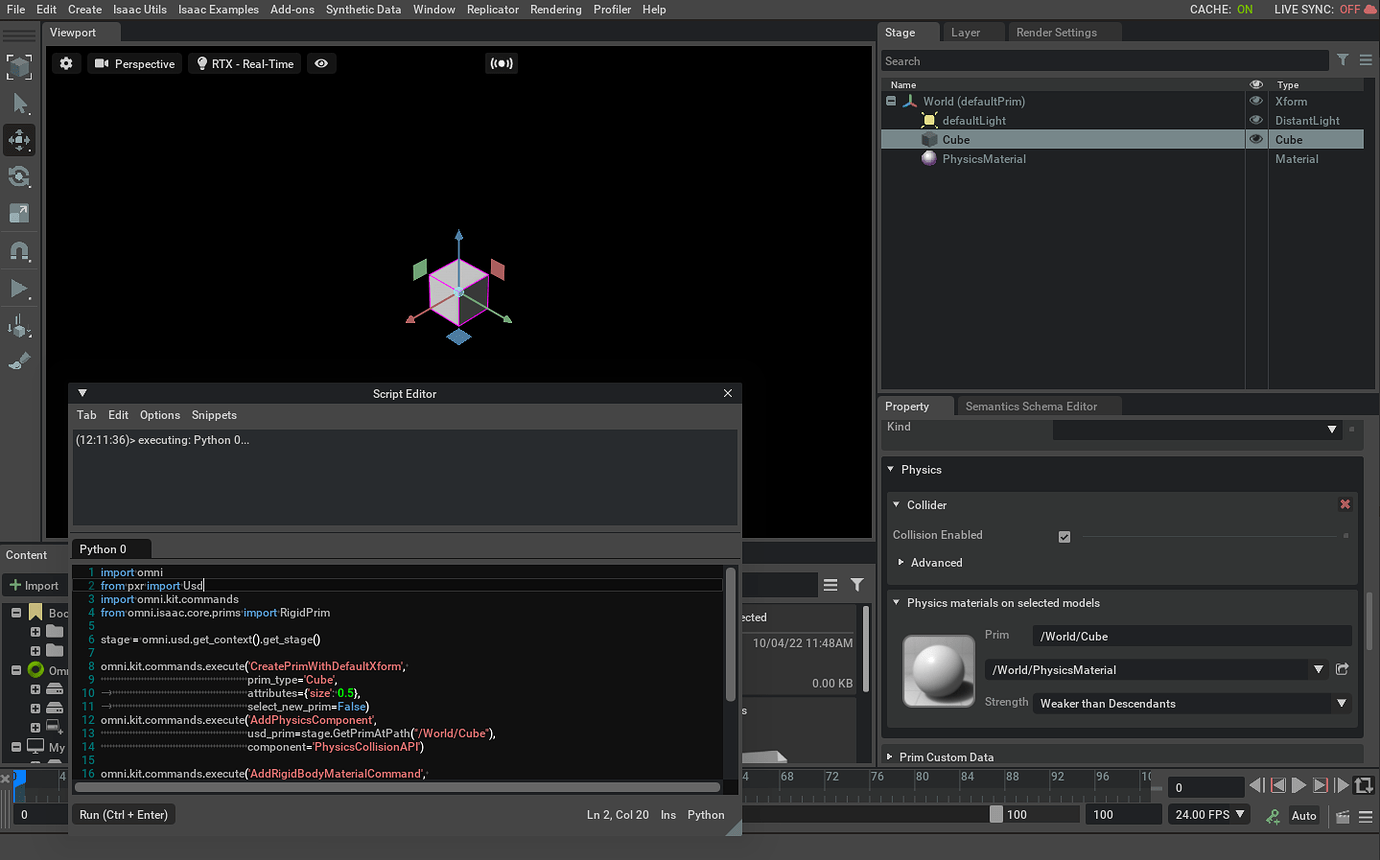Open the Isaac Examples menu
Viewport: 1380px width, 860px height.
tap(218, 9)
